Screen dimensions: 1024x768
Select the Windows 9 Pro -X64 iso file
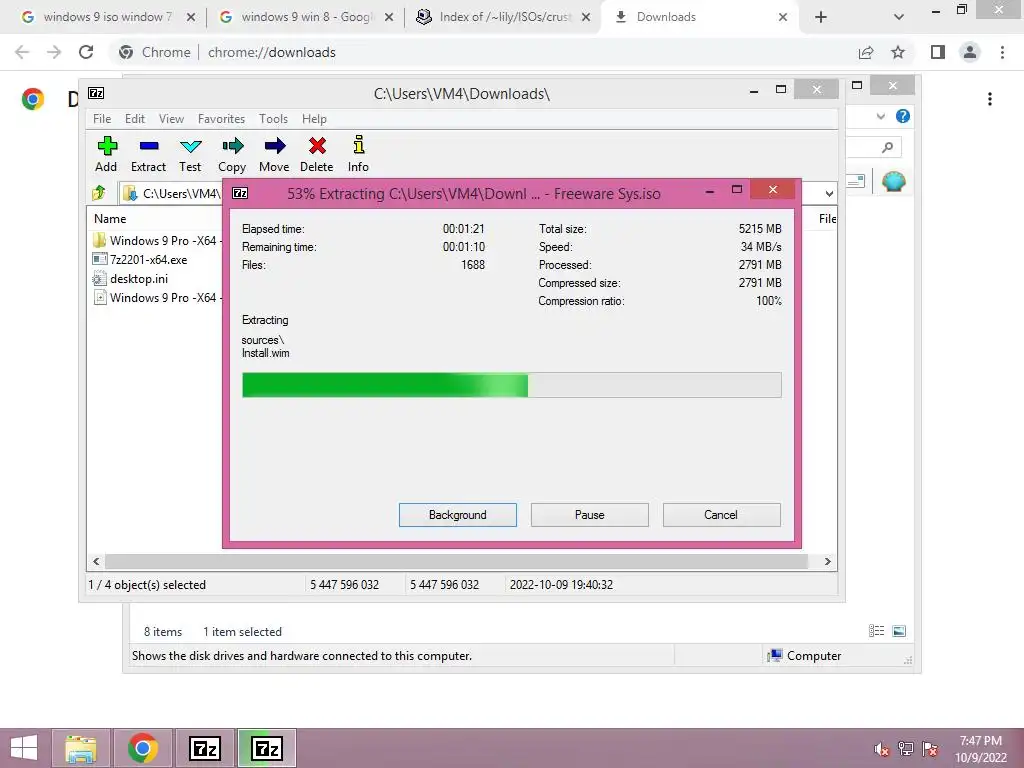[157, 298]
